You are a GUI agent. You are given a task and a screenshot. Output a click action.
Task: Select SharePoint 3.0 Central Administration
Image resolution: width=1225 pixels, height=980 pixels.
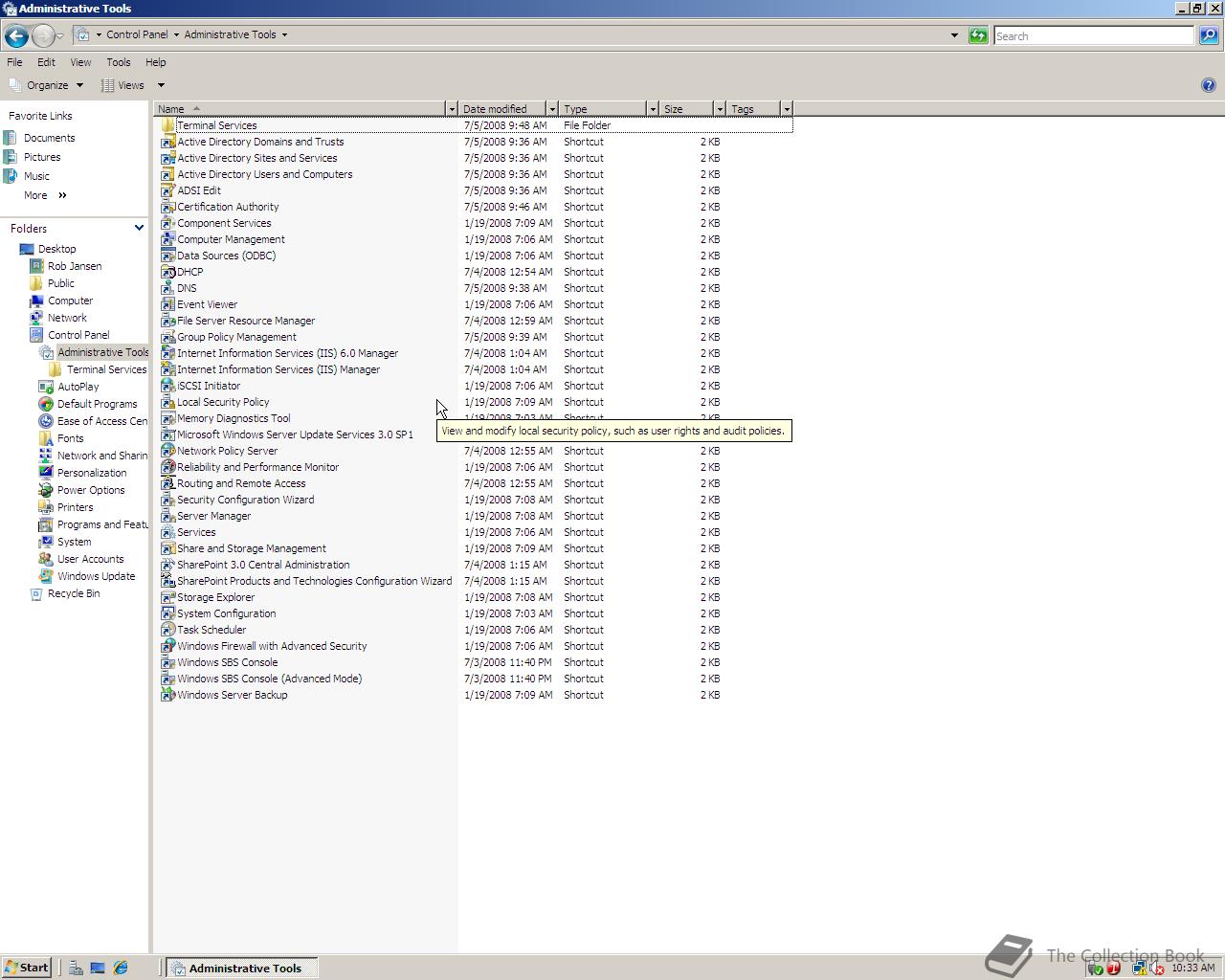point(263,565)
